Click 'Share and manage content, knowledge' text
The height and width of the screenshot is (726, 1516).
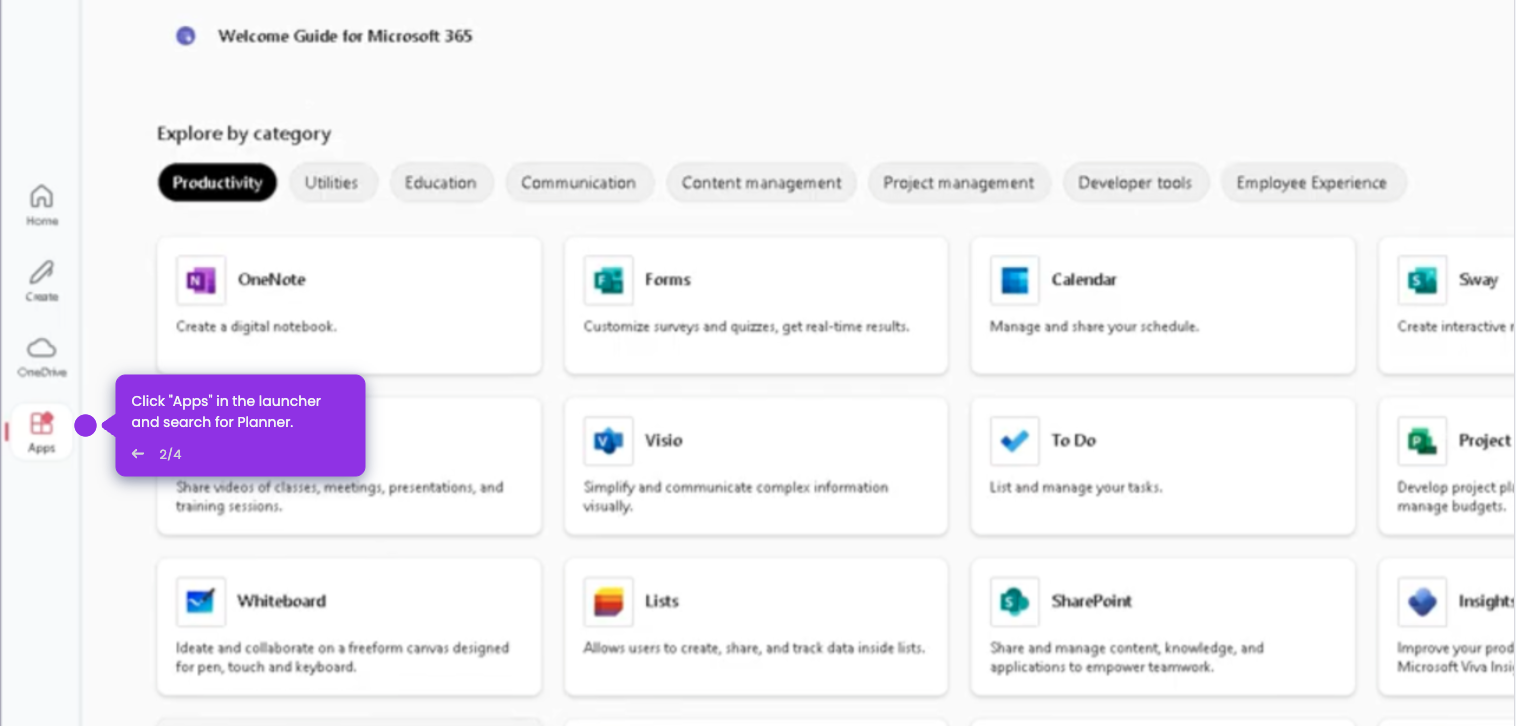[1127, 658]
